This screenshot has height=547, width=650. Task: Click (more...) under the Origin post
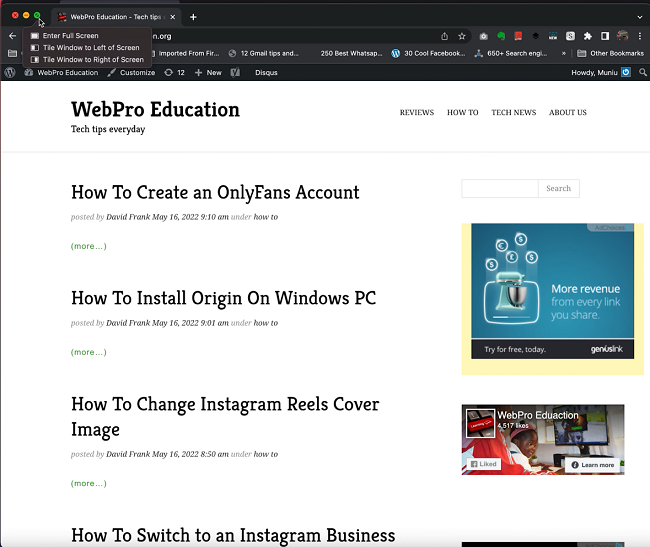click(x=89, y=352)
